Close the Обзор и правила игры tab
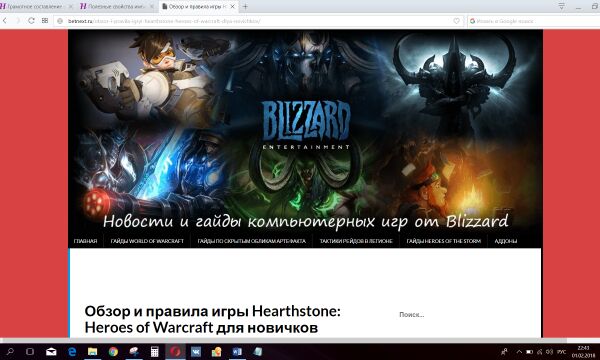Image resolution: width=600 pixels, height=360 pixels. point(233,7)
